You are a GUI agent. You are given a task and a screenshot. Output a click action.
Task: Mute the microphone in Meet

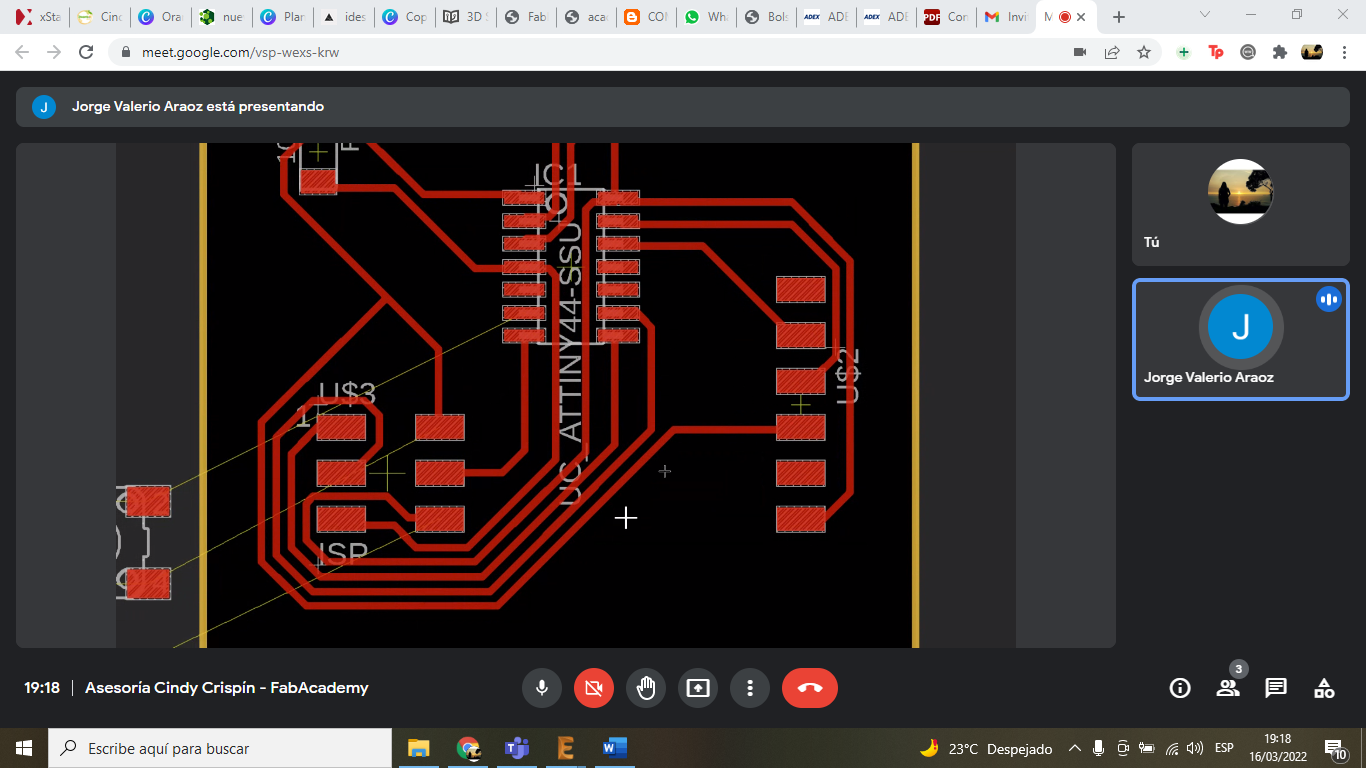tap(542, 688)
